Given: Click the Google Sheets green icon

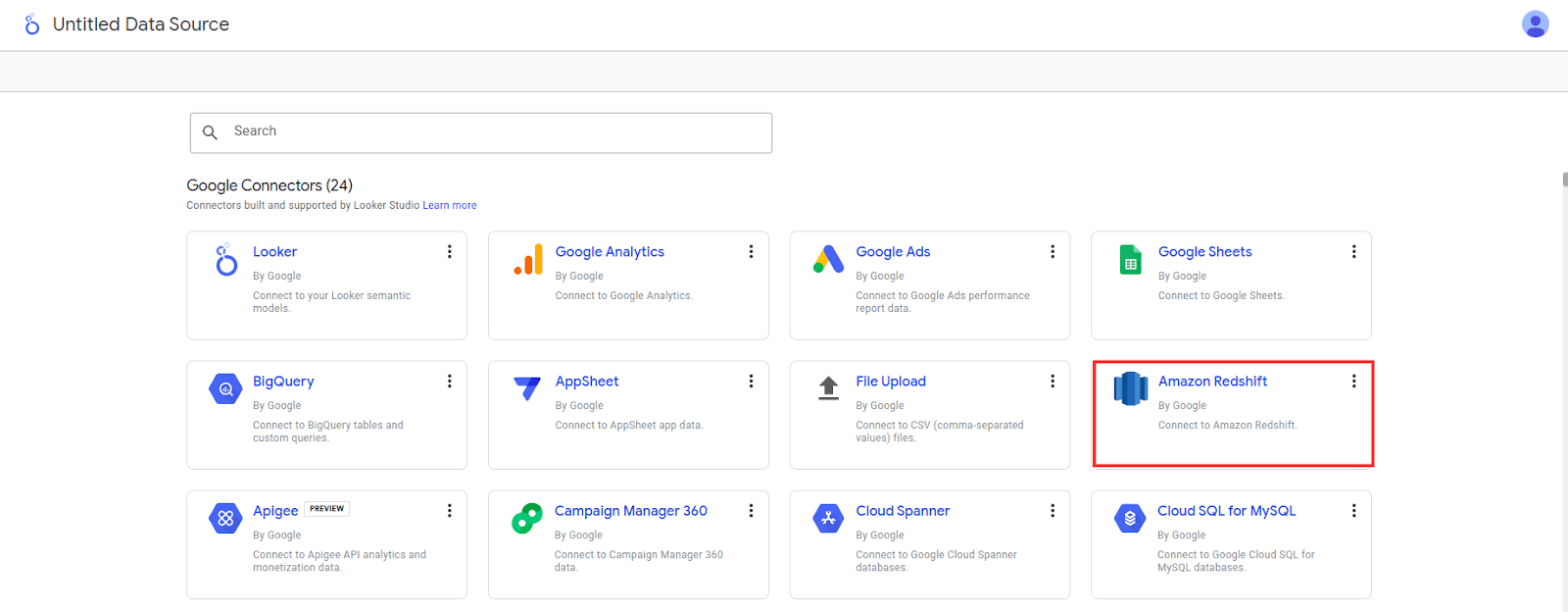Looking at the screenshot, I should click(1130, 260).
